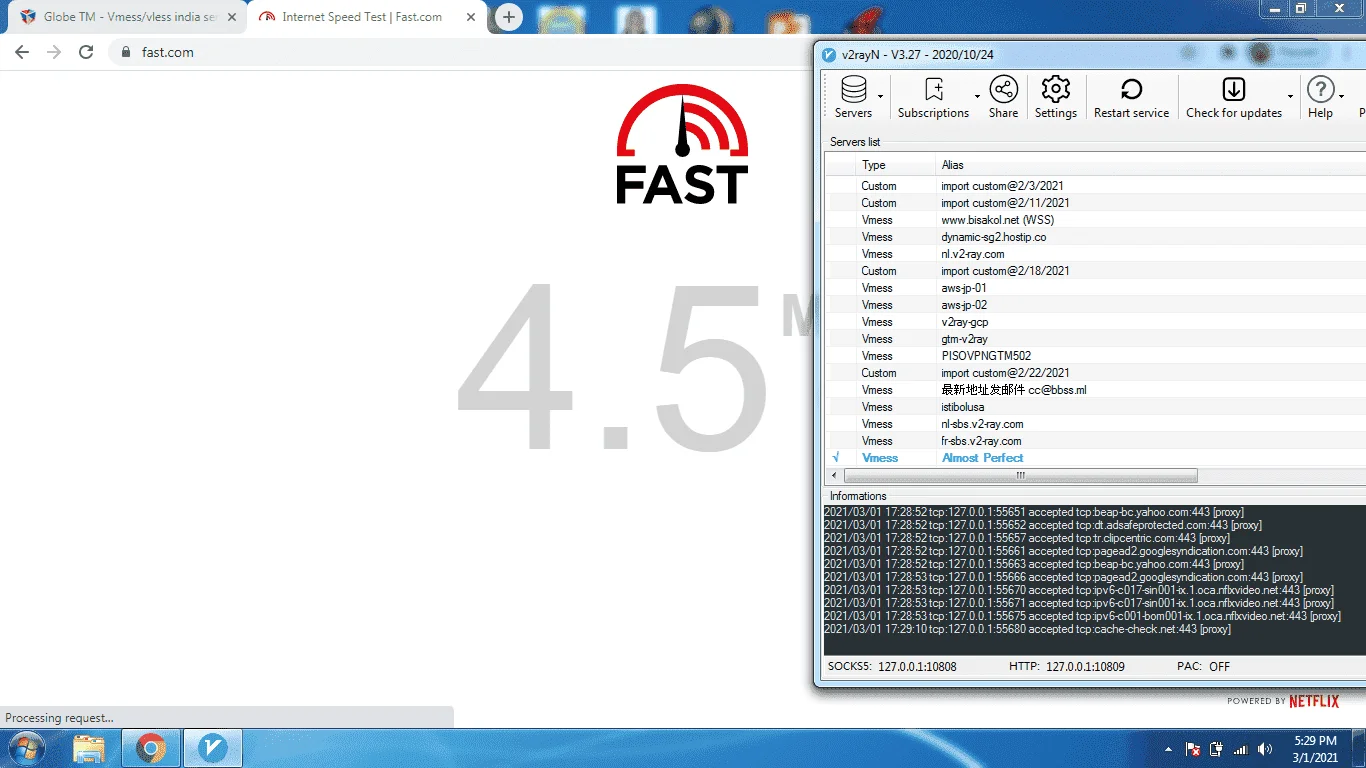Open the Servers toolbar icon in v2rayN

pyautogui.click(x=854, y=89)
